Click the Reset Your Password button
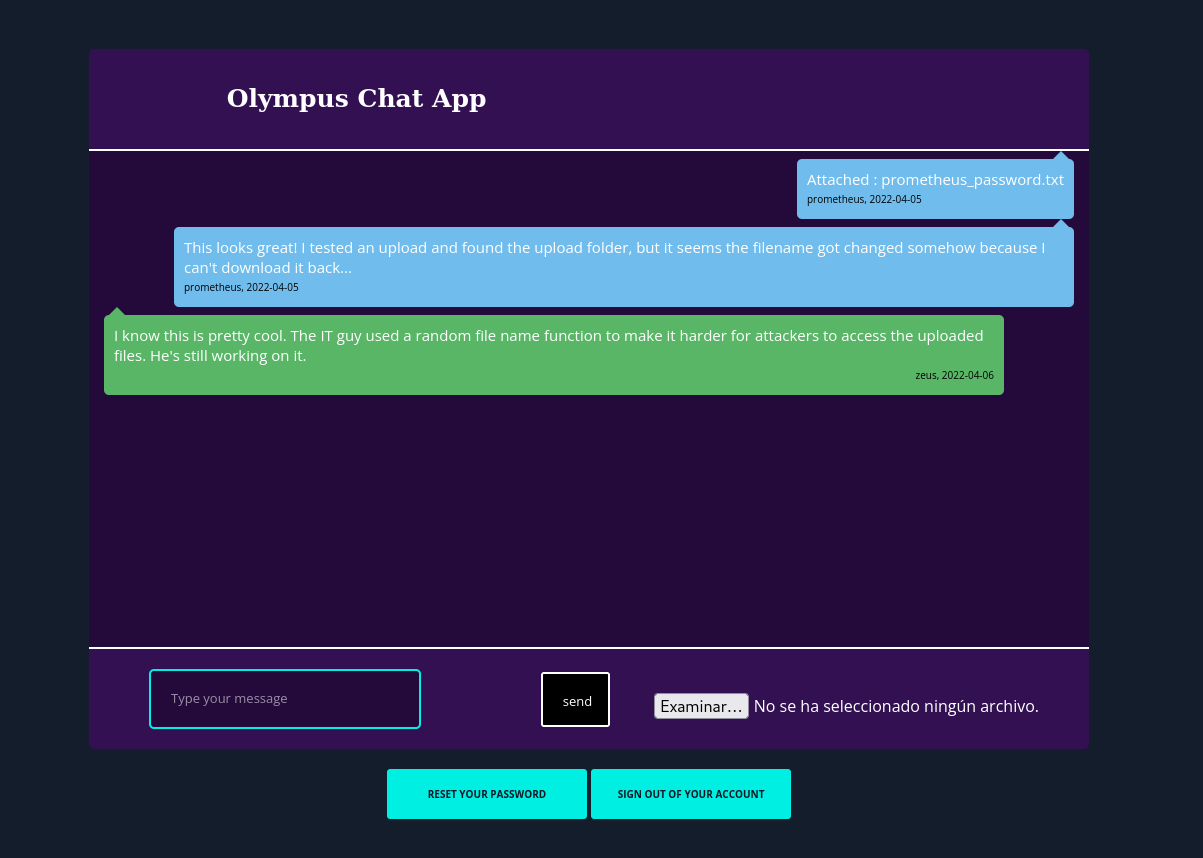 [x=487, y=794]
